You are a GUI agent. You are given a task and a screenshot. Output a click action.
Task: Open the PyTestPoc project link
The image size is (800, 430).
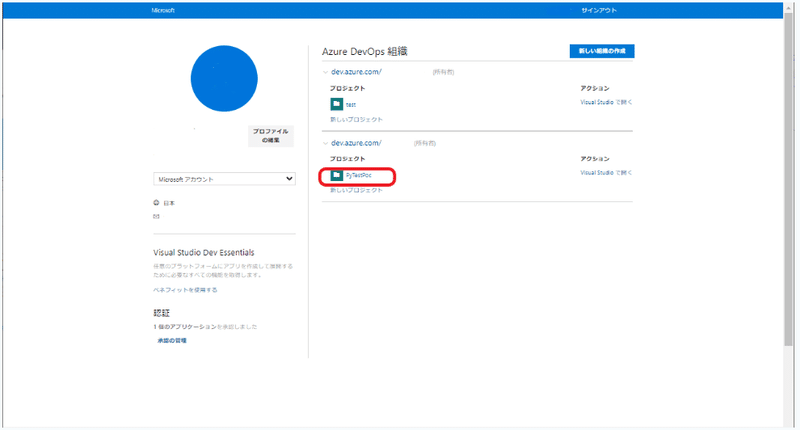click(359, 175)
